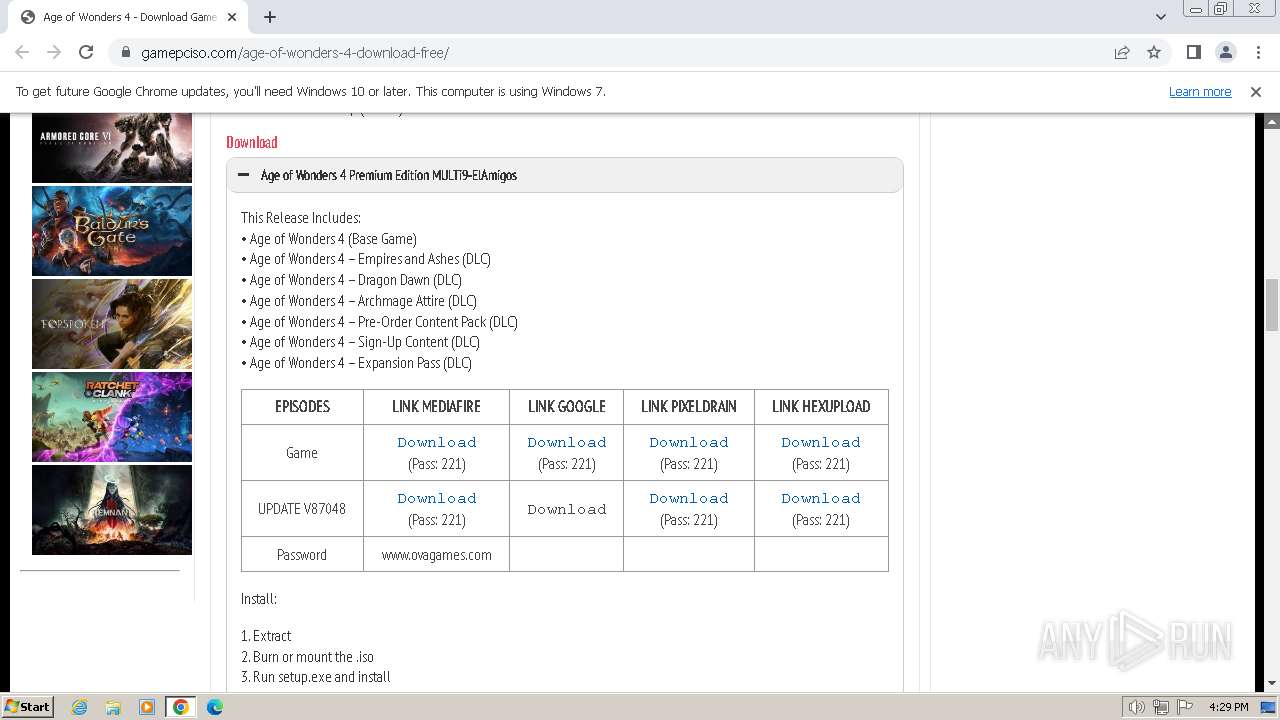Open network status tray icon
Viewport: 1280px width, 720px height.
coord(1161,707)
